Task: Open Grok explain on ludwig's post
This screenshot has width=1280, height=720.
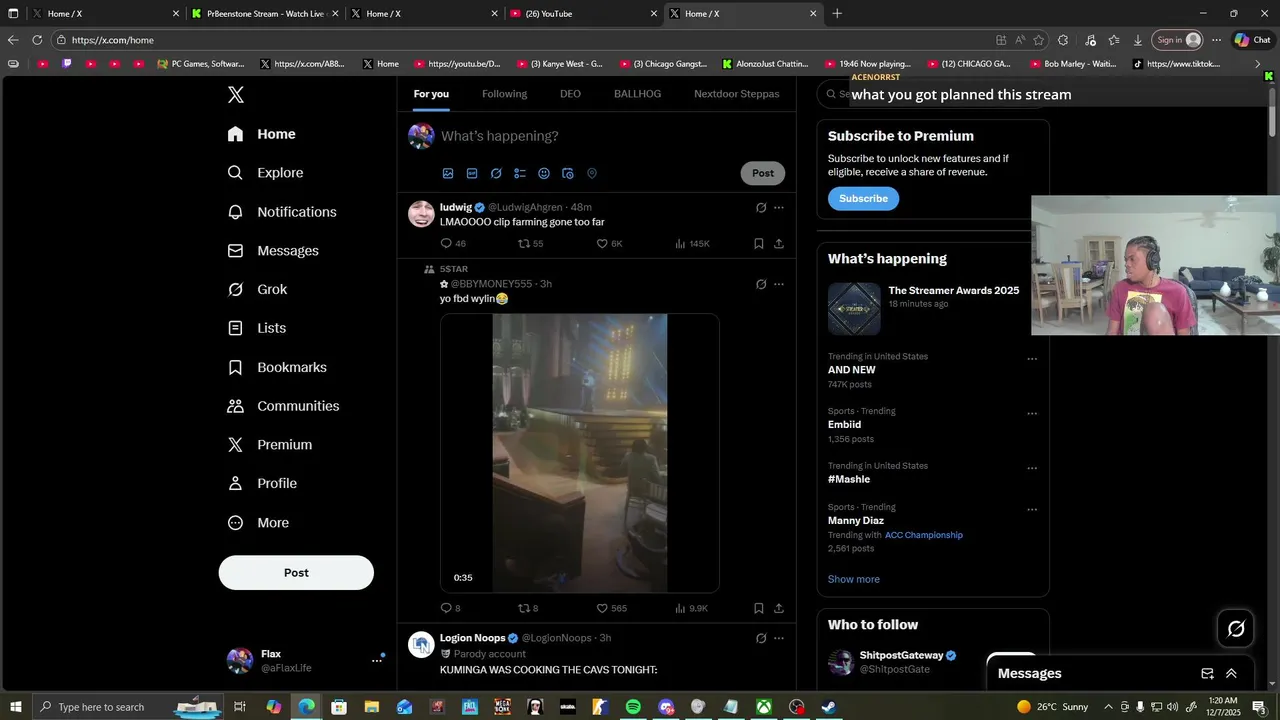Action: coord(761,208)
